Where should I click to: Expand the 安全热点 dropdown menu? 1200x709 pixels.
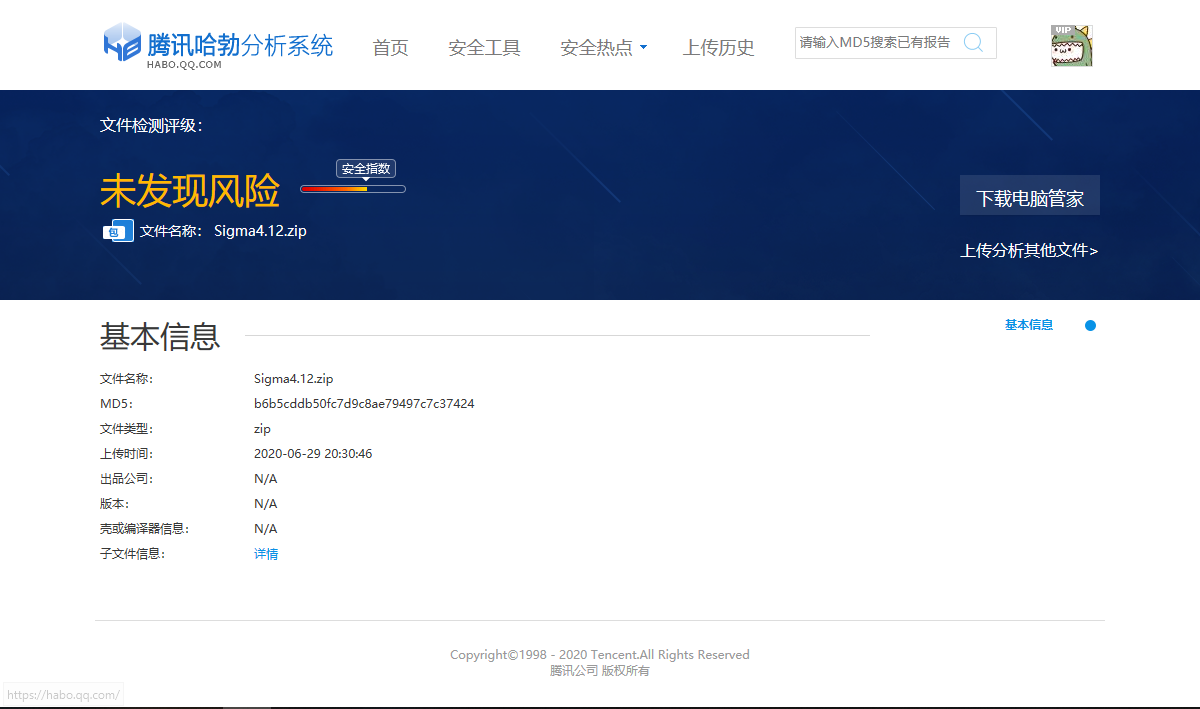tap(596, 48)
